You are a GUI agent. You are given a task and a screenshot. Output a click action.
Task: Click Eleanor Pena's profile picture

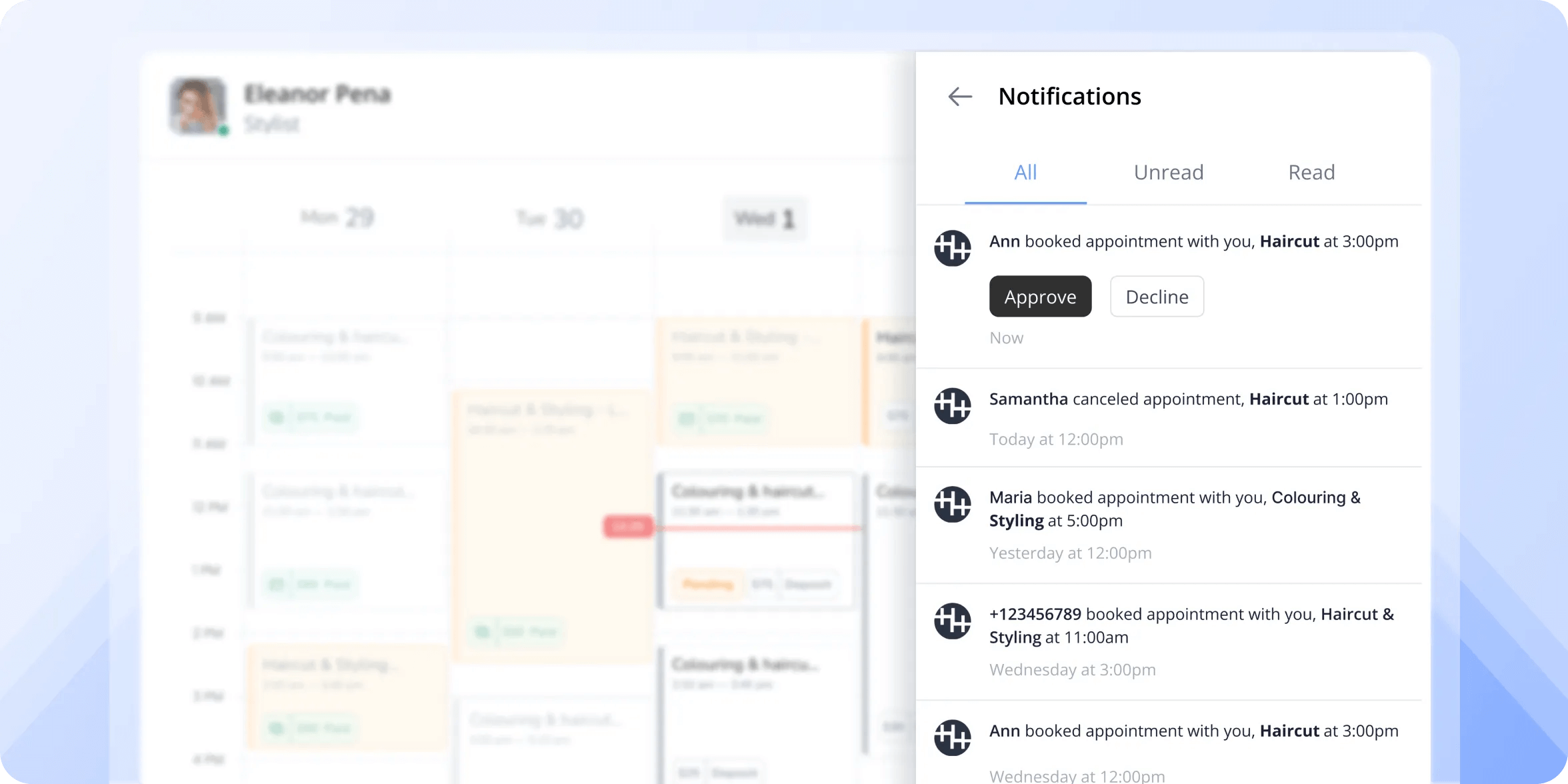(195, 107)
